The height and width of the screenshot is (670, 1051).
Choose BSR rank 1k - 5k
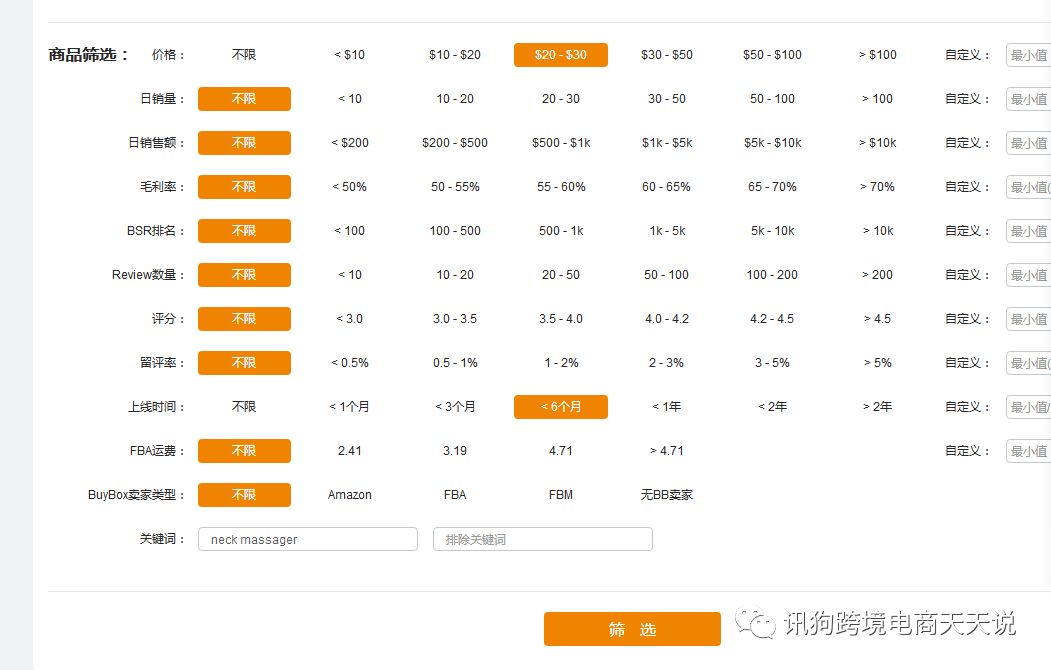(x=666, y=231)
